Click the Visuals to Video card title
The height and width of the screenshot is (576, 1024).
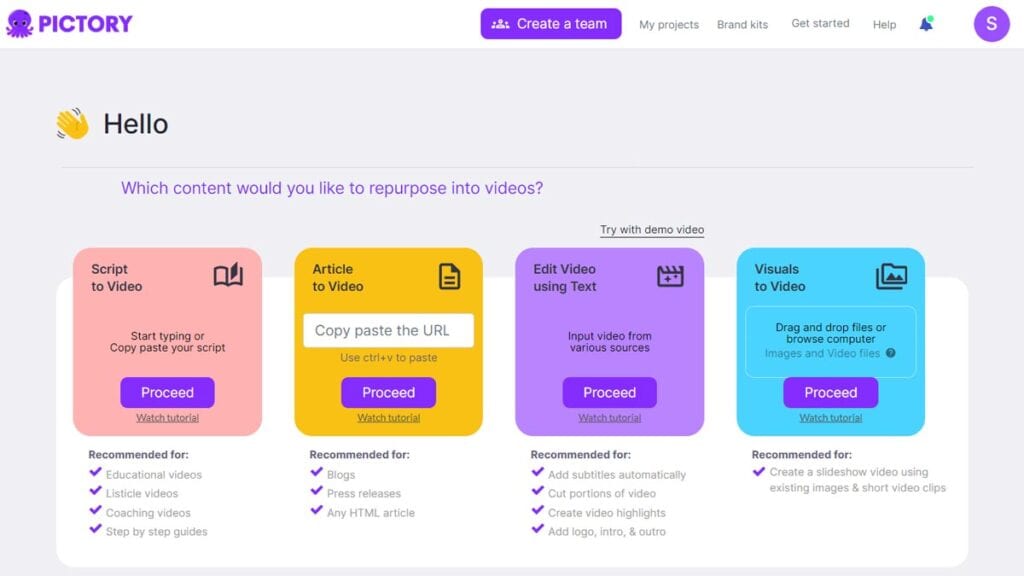779,278
